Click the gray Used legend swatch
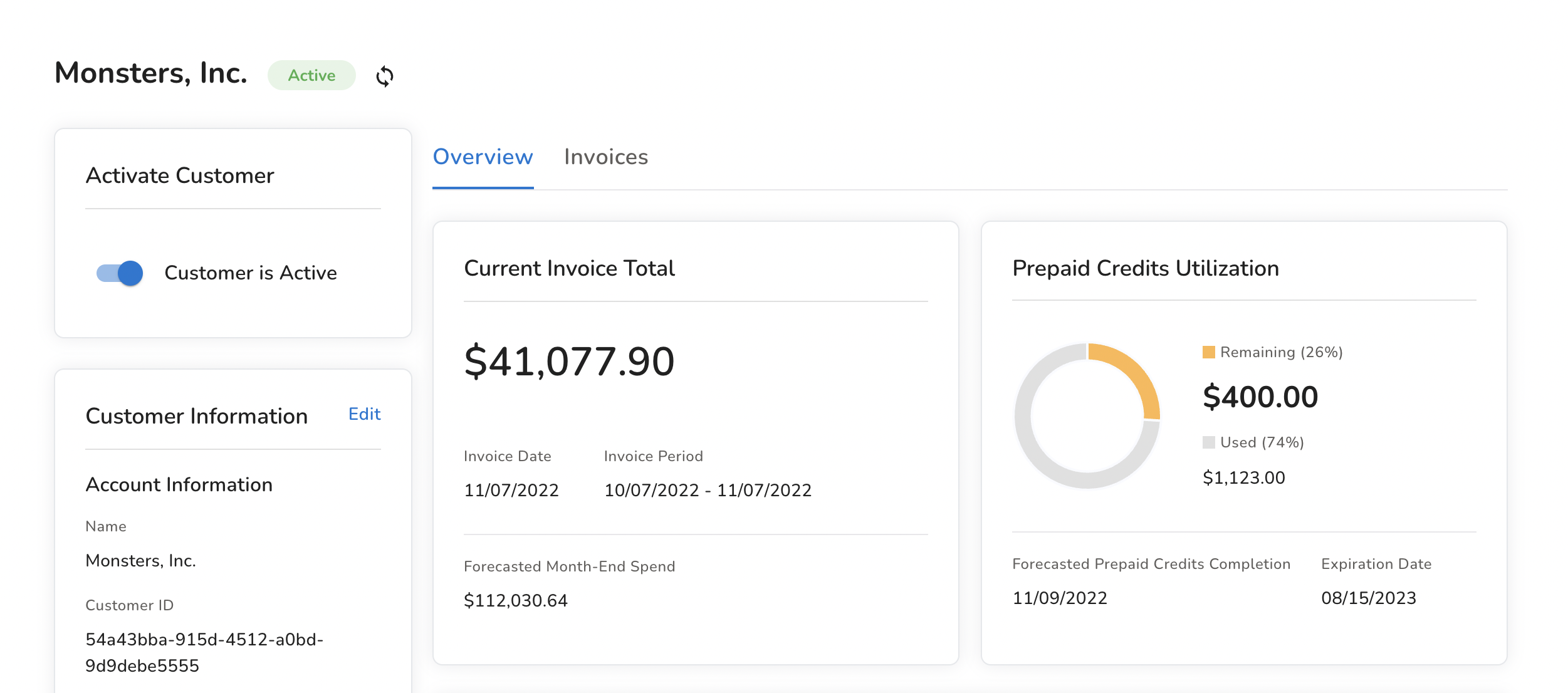Viewport: 1568px width, 693px height. tap(1208, 442)
